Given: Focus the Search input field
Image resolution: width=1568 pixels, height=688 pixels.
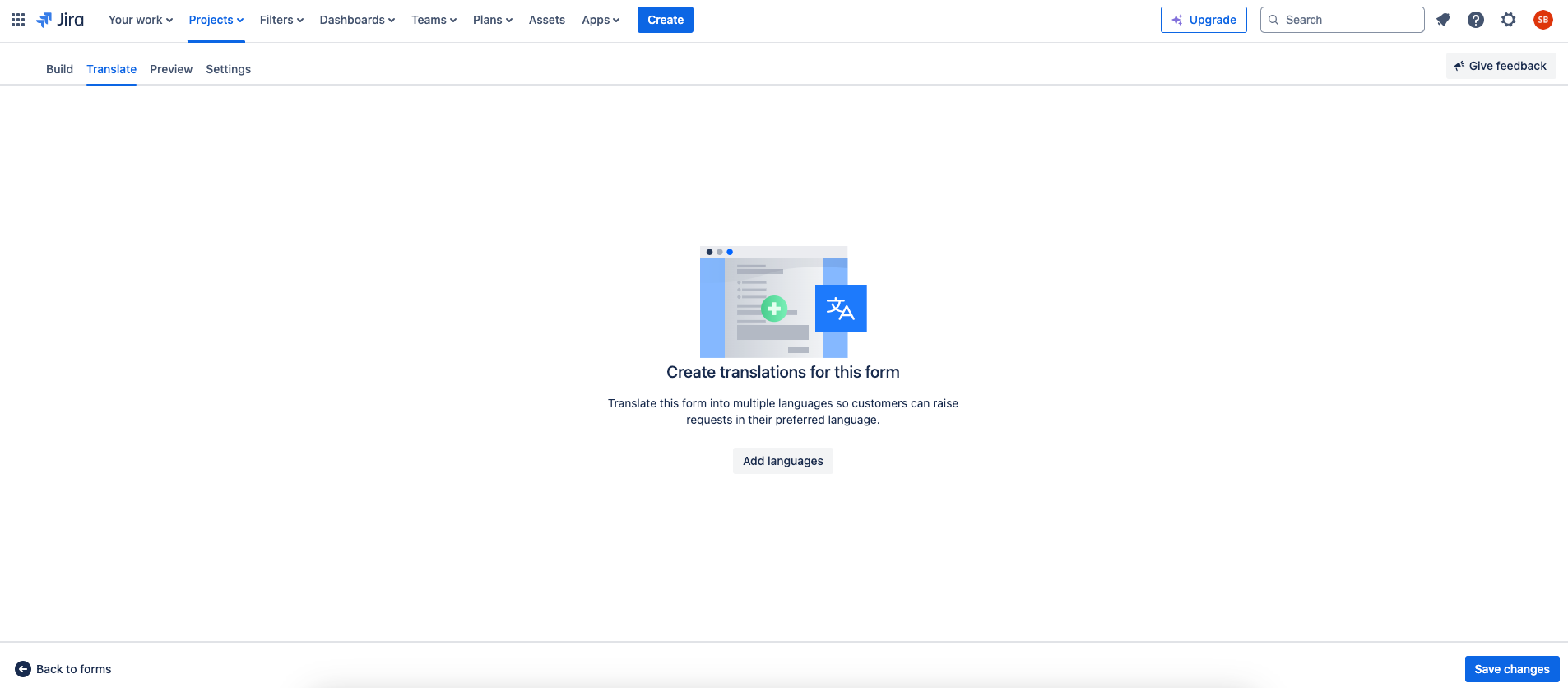Looking at the screenshot, I should tap(1349, 20).
